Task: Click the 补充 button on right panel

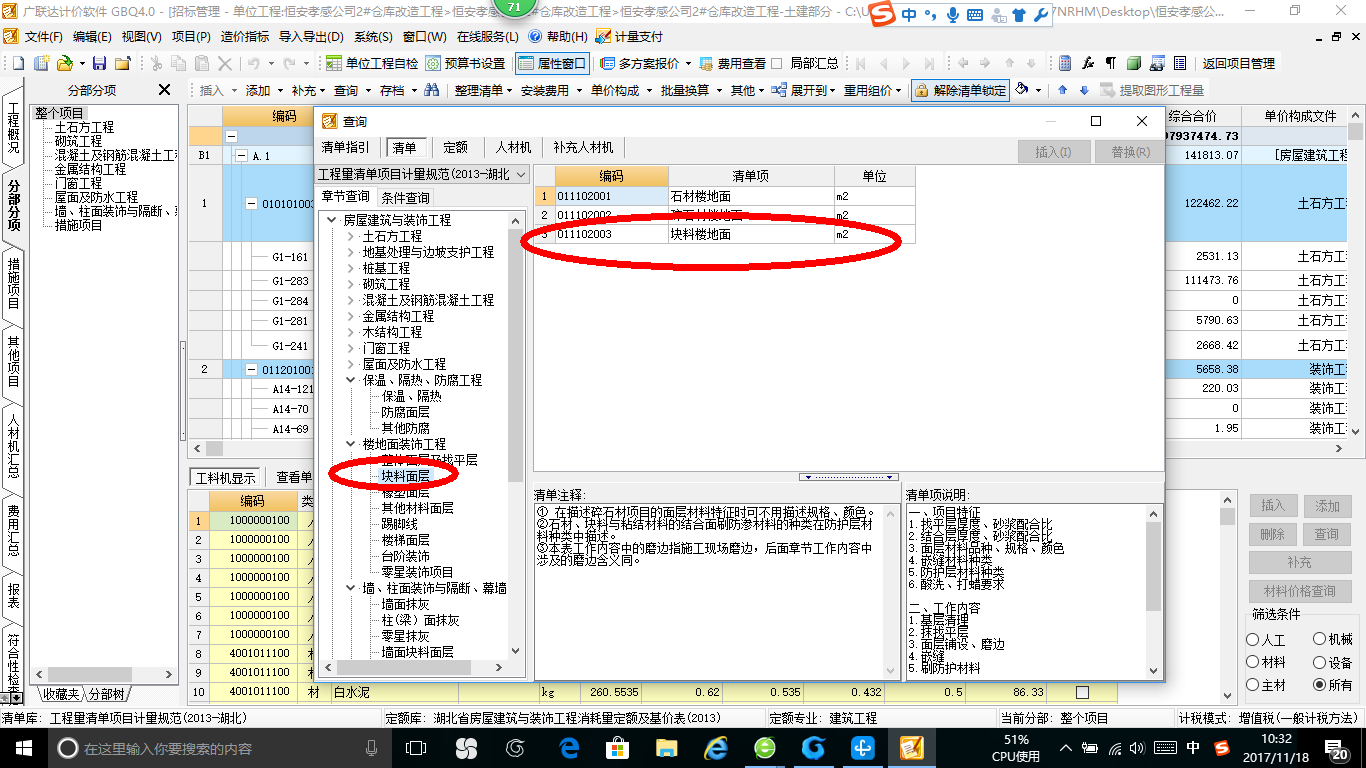Action: [x=1299, y=563]
